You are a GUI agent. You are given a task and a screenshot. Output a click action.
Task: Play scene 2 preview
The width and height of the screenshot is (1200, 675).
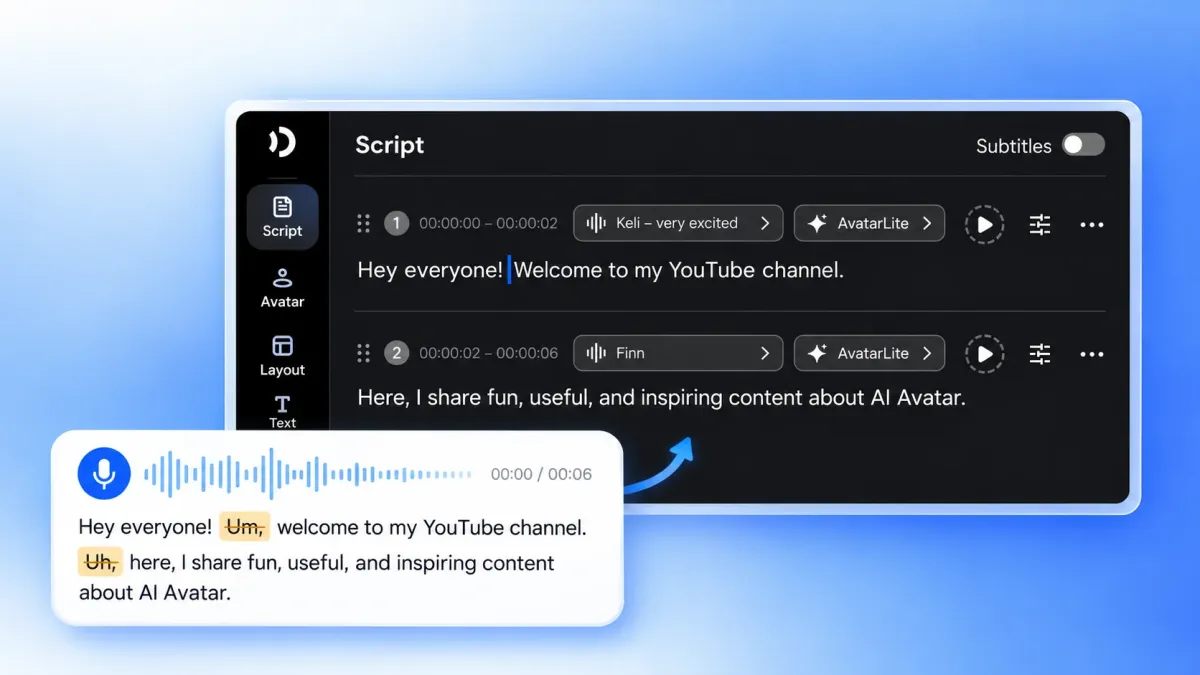point(985,354)
